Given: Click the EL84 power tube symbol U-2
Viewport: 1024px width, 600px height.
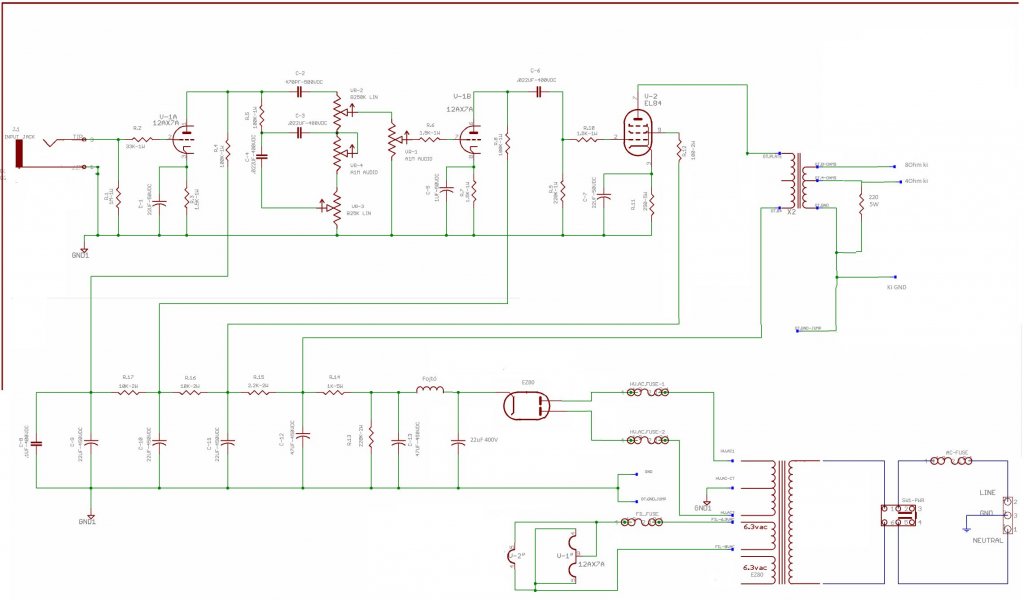Looking at the screenshot, I should [x=637, y=133].
